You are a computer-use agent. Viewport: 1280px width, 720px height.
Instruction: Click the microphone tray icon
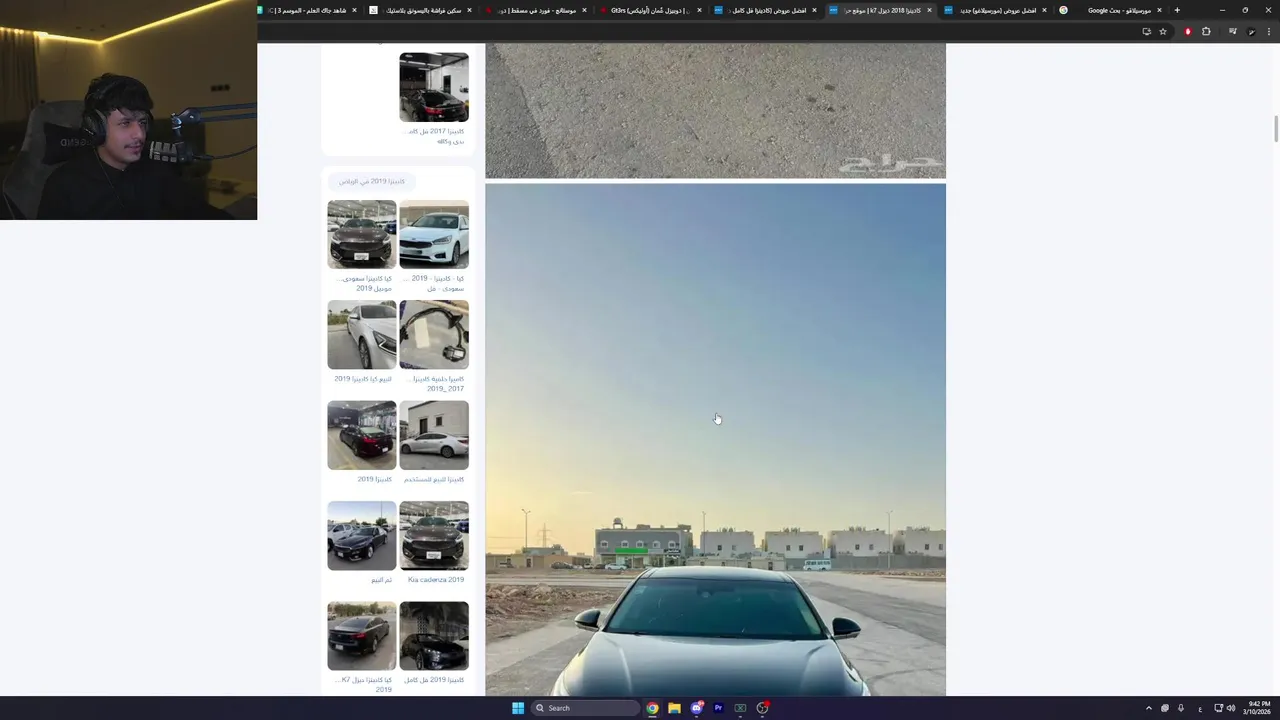point(1181,708)
